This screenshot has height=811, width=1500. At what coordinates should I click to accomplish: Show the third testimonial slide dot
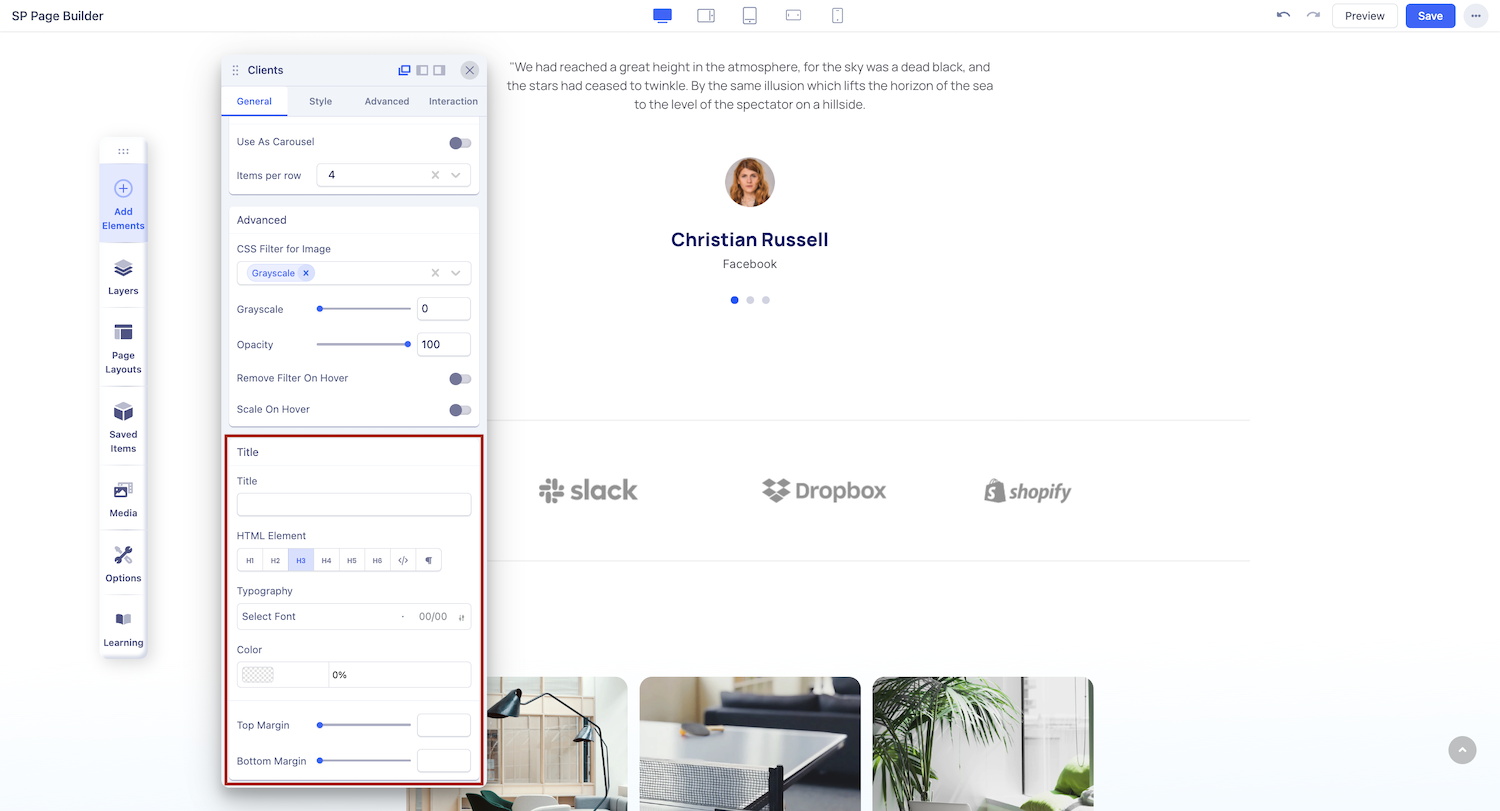click(766, 300)
